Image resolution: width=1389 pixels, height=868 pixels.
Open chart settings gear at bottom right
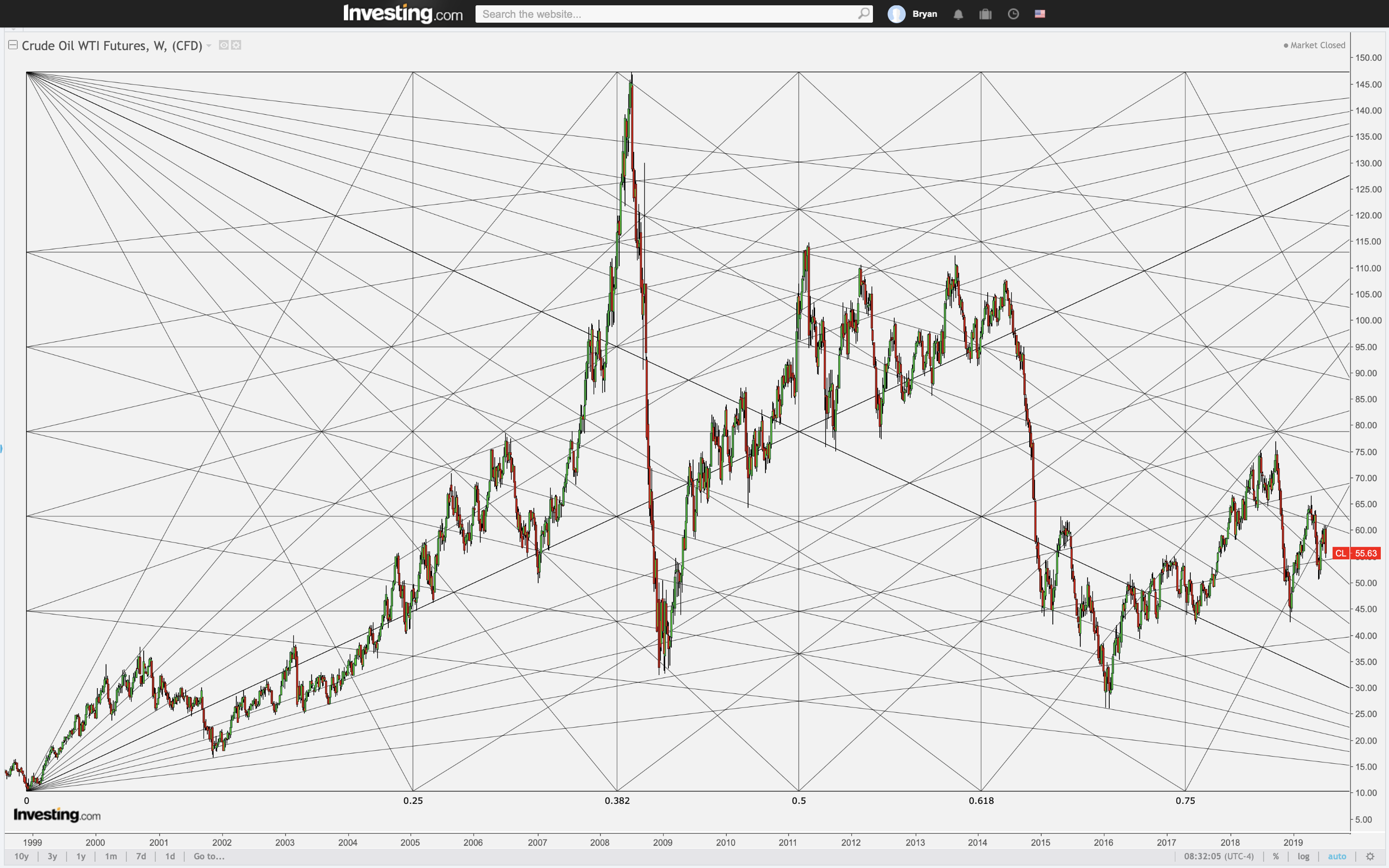coord(1370,856)
